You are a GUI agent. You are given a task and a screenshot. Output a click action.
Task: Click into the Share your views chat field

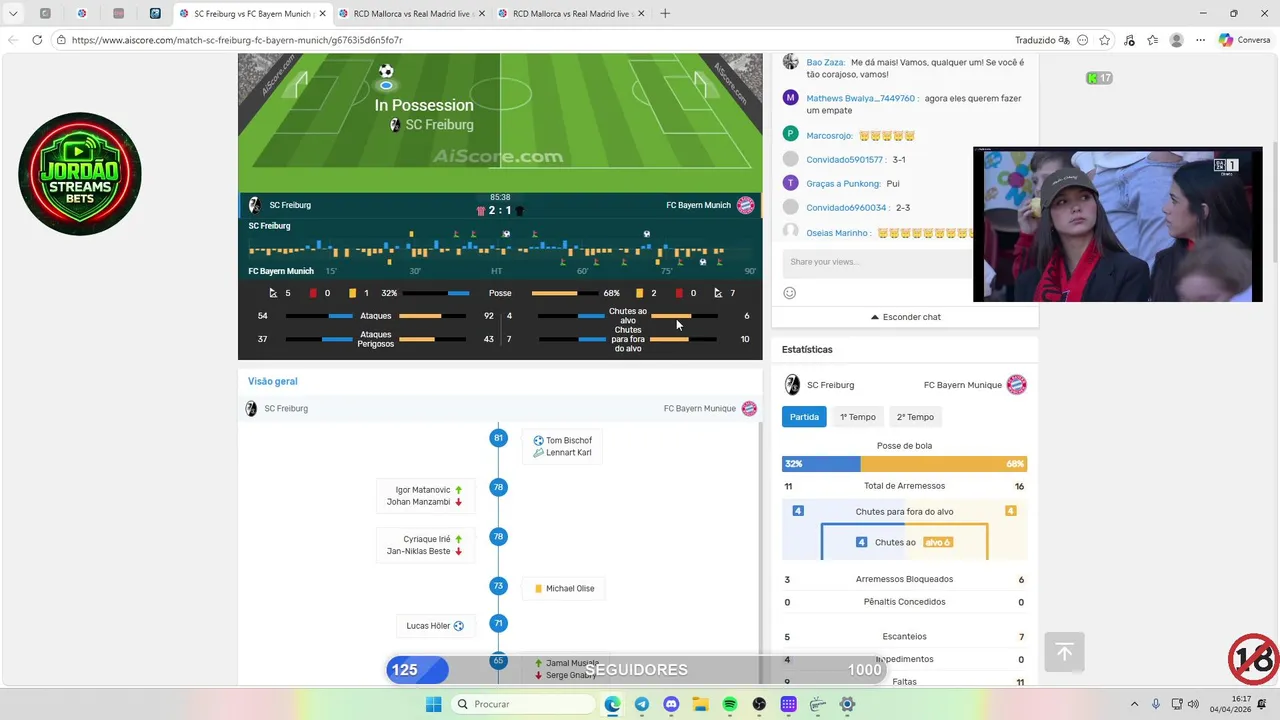tap(877, 262)
